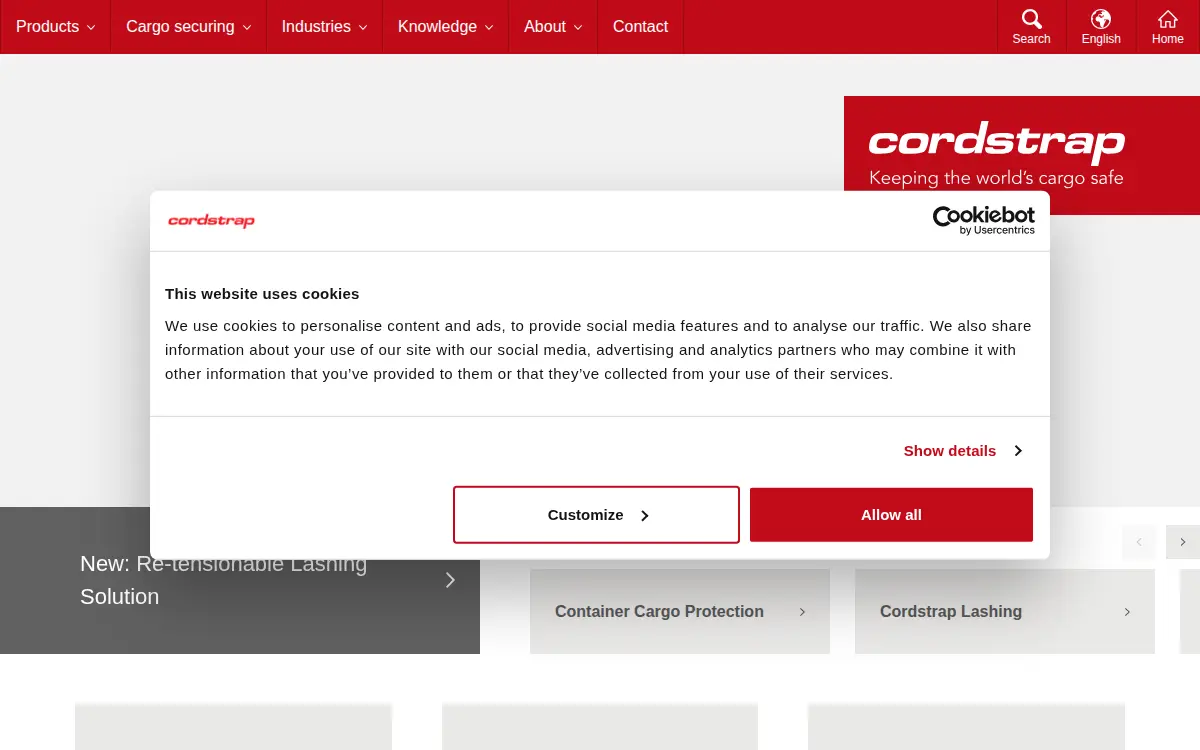This screenshot has width=1200, height=750.
Task: Open New: Re-tensionable Lashing Solution banner
Action: click(240, 580)
